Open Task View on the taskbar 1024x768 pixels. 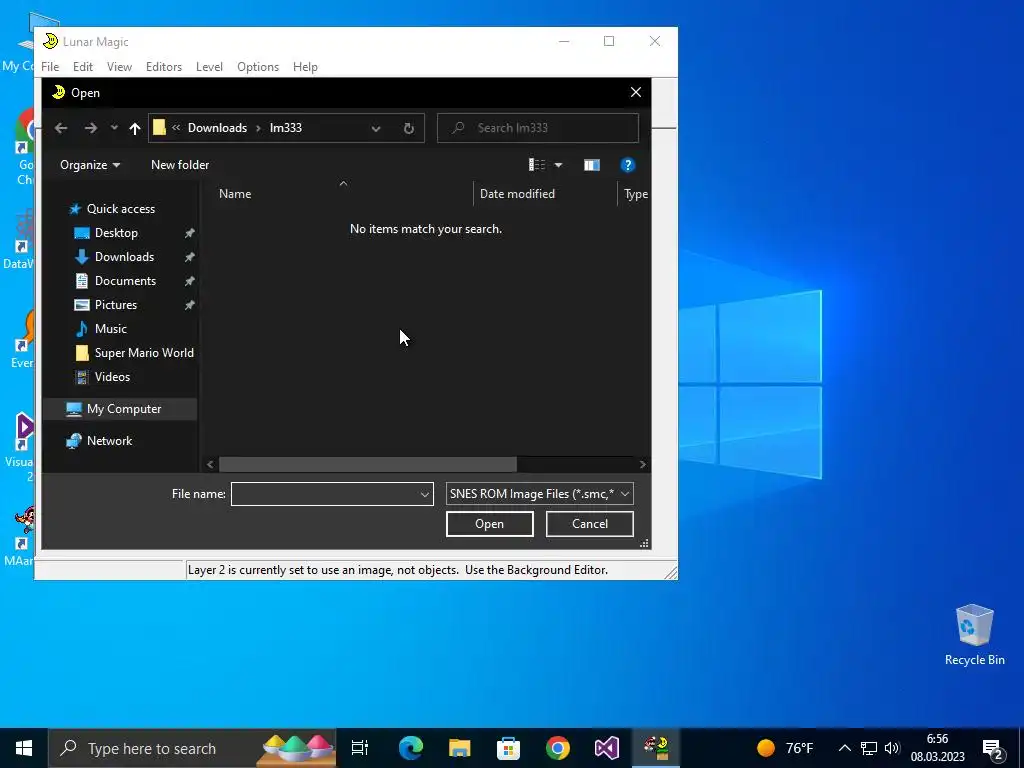360,748
